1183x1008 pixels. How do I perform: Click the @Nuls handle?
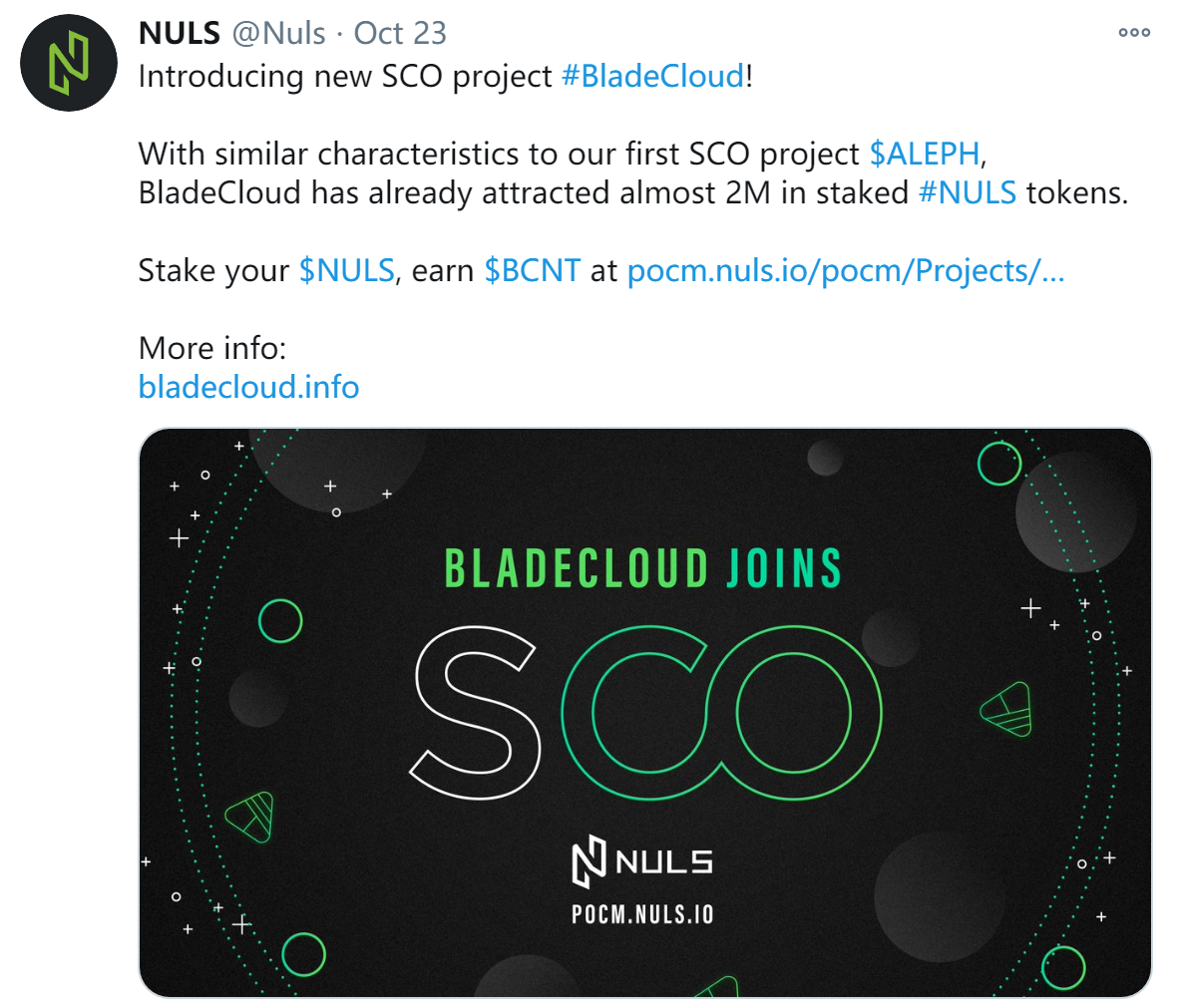[278, 33]
